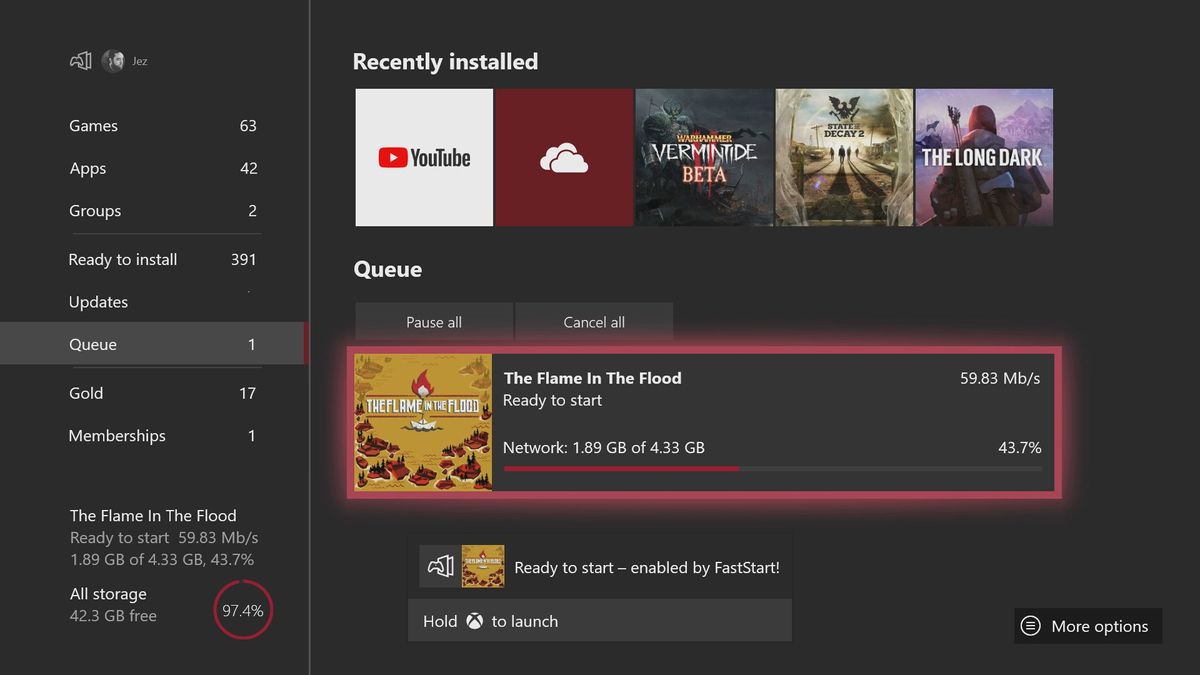Open Jez's profile avatar
Image resolution: width=1200 pixels, height=675 pixels.
(x=112, y=60)
